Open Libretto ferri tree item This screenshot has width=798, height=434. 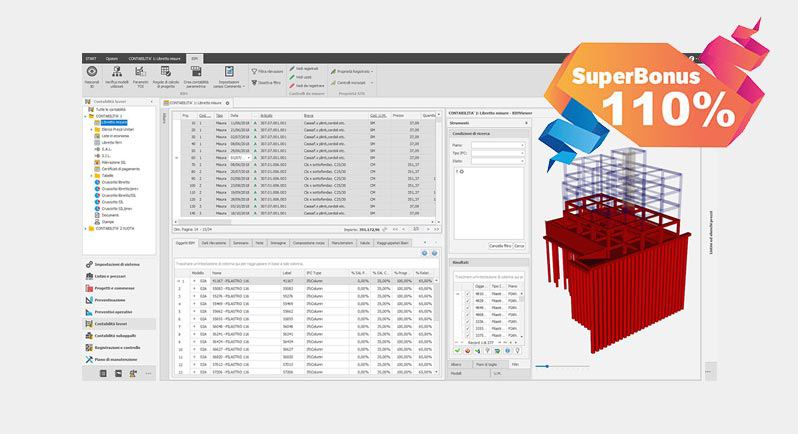pos(111,142)
